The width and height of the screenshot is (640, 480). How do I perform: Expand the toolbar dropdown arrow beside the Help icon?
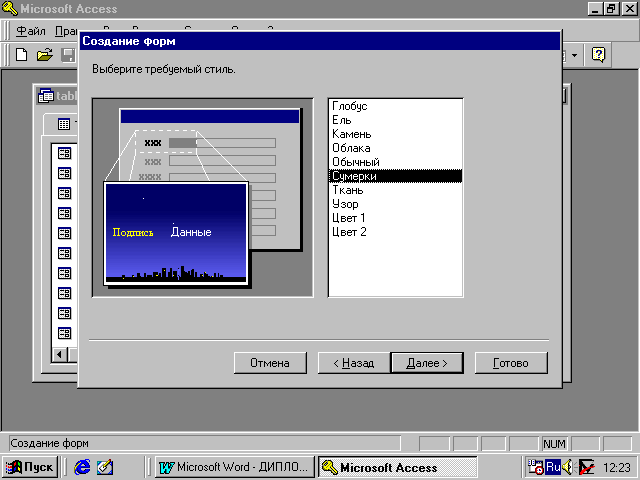tap(575, 54)
